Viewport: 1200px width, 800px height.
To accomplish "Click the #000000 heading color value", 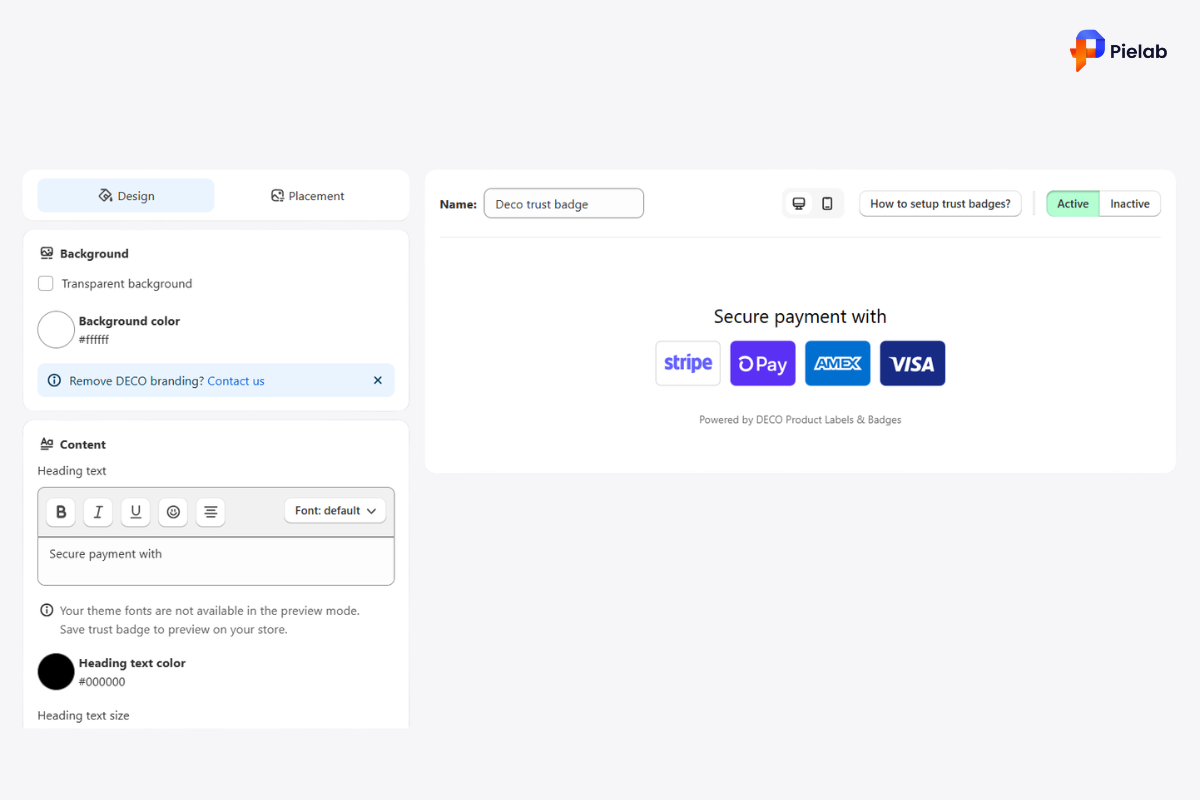I will pos(102,682).
